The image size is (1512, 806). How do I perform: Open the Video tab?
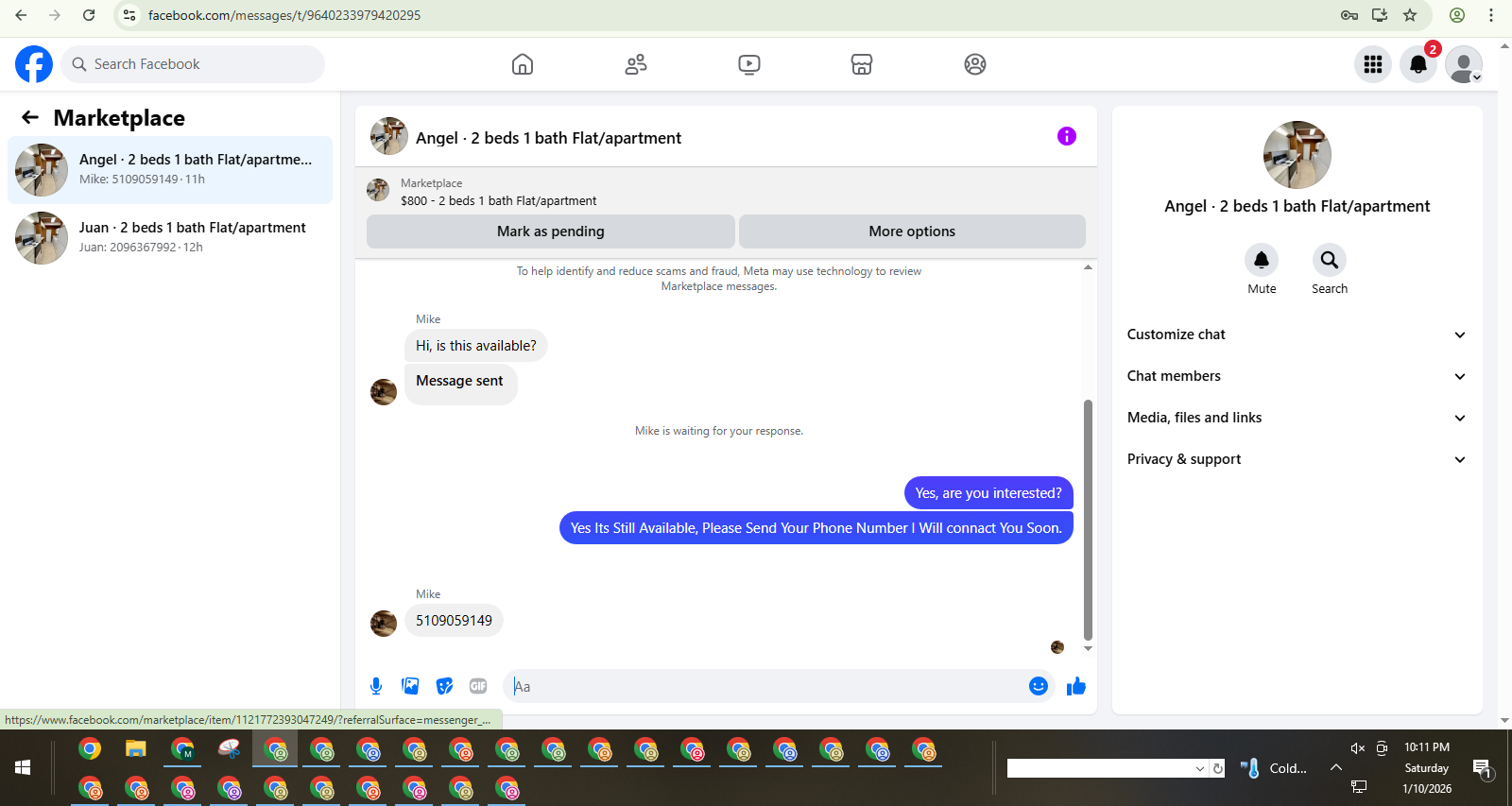click(x=749, y=64)
